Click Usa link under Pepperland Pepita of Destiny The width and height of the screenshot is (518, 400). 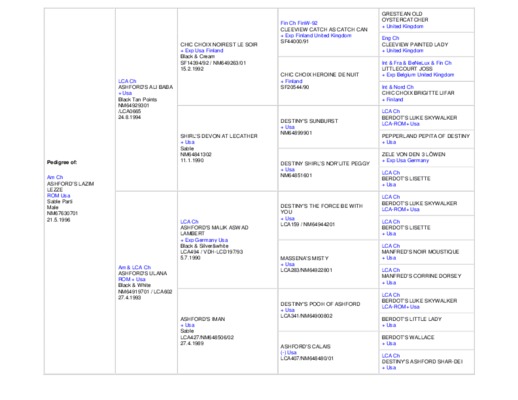(x=389, y=142)
